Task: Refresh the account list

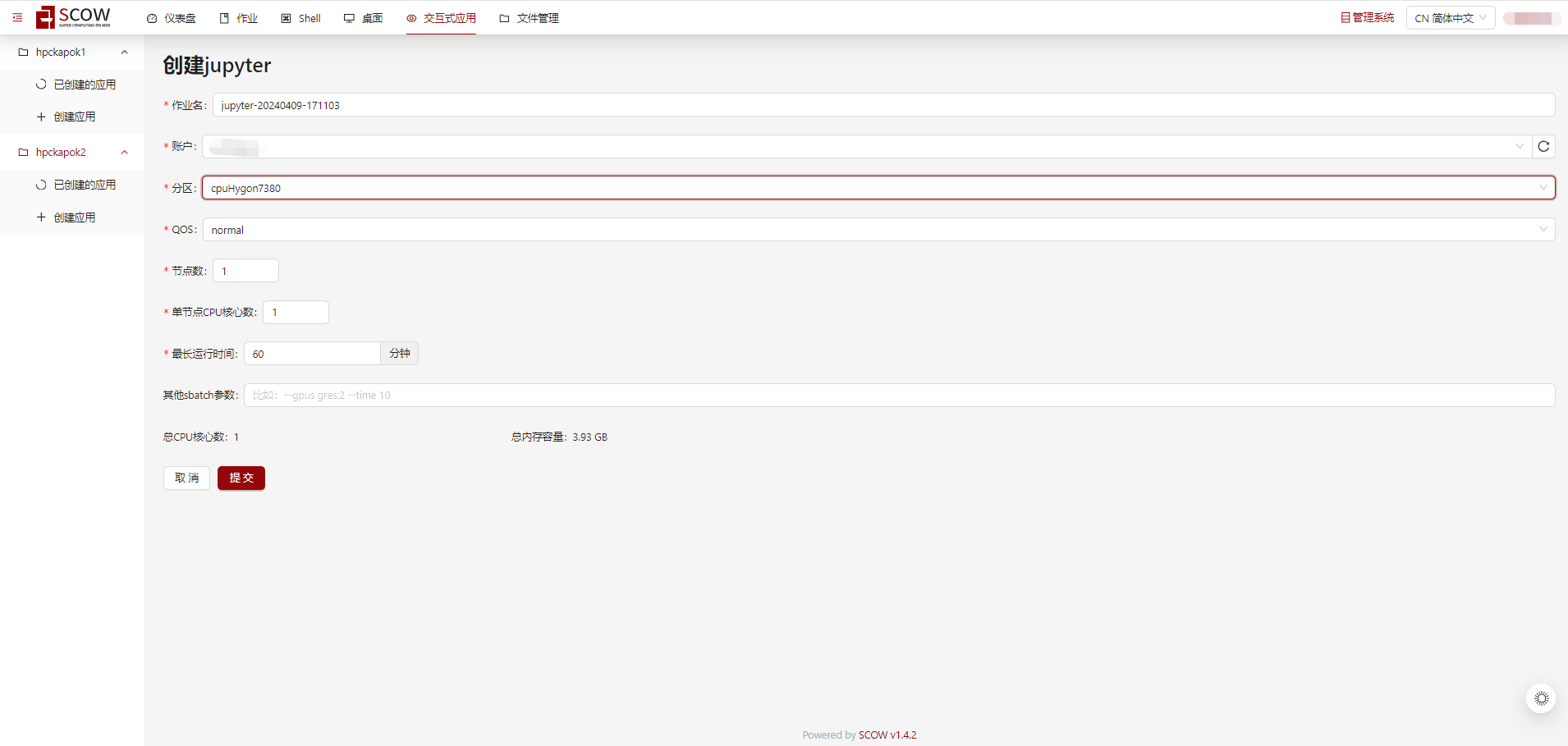Action: click(1543, 147)
